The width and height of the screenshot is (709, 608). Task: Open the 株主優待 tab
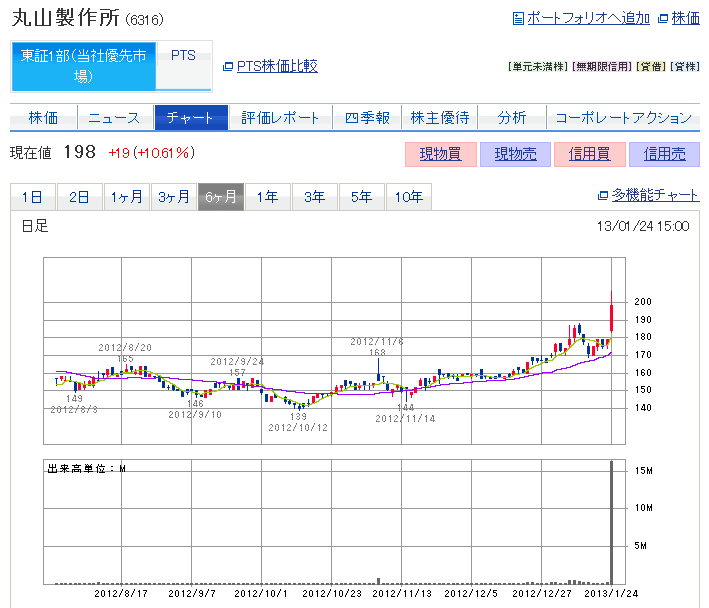440,118
